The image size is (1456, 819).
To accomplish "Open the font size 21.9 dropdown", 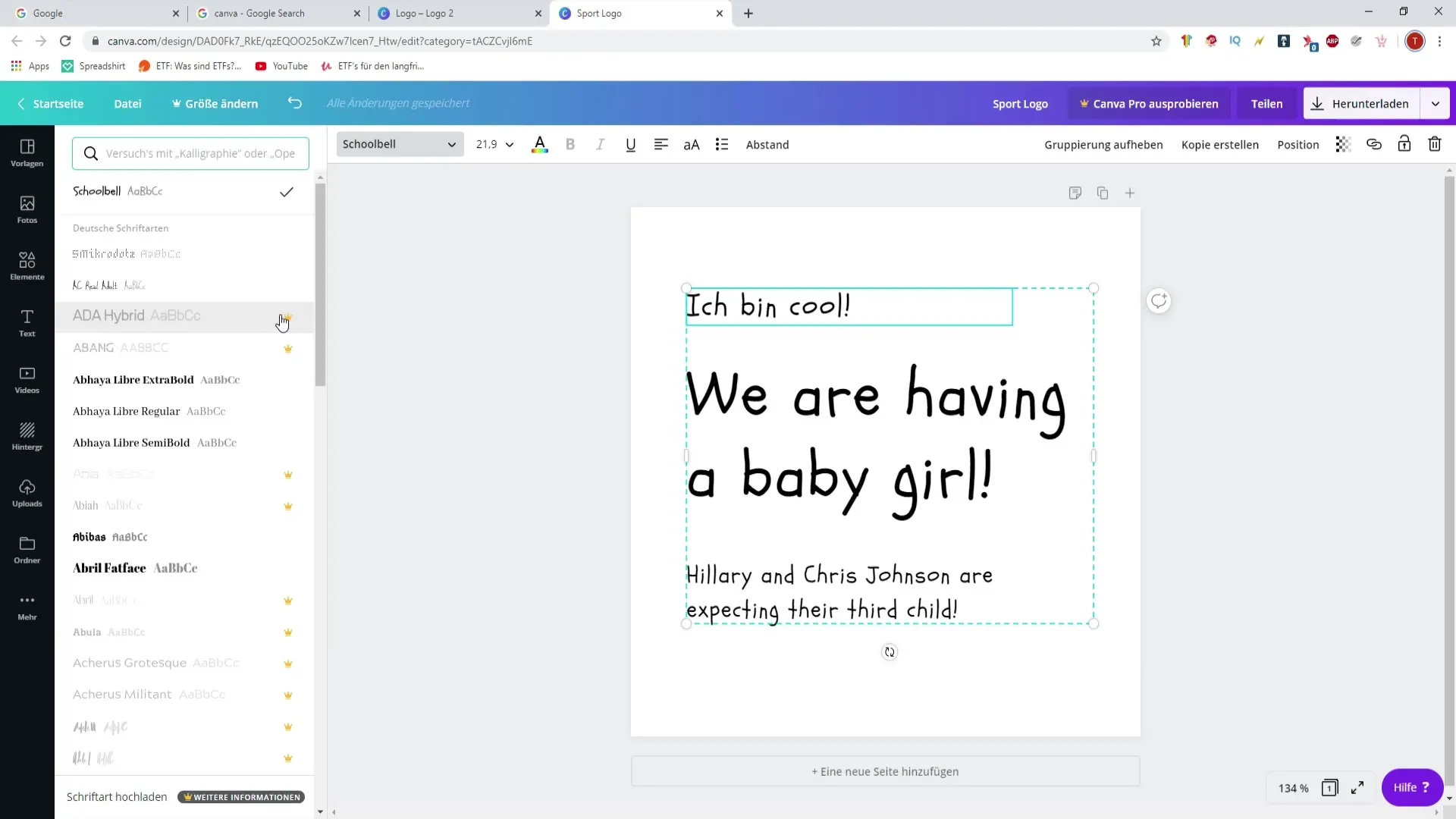I will tap(494, 144).
